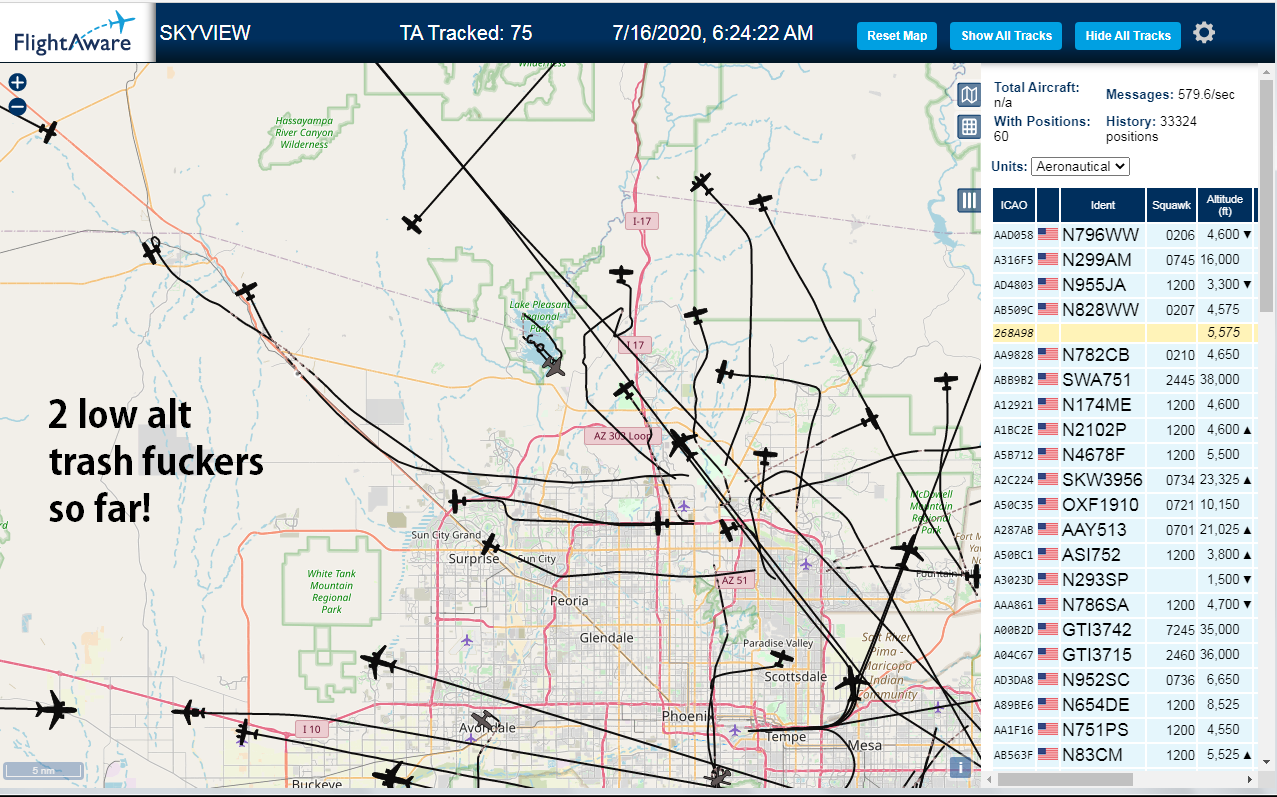
Task: Click the Messages rate readout
Action: coord(1170,94)
